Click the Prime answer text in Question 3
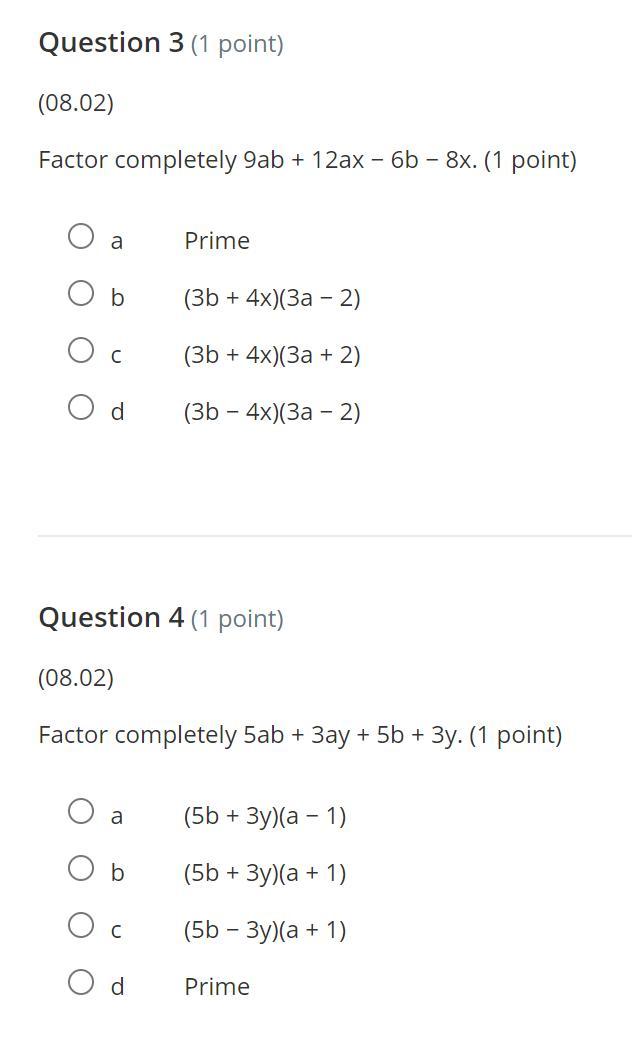This screenshot has width=632, height=1046. pos(216,241)
